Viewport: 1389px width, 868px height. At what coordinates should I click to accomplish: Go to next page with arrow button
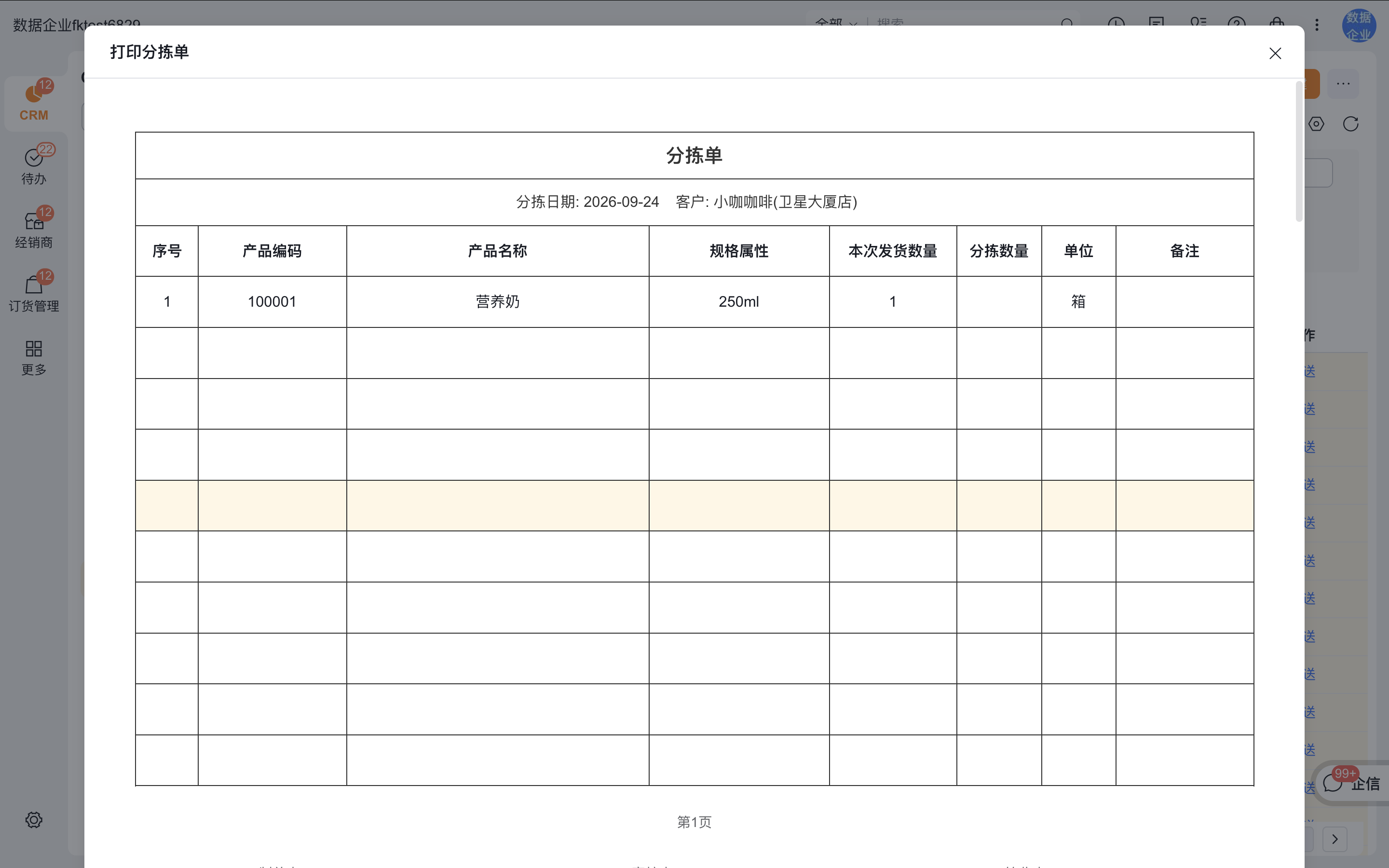pos(1335,839)
